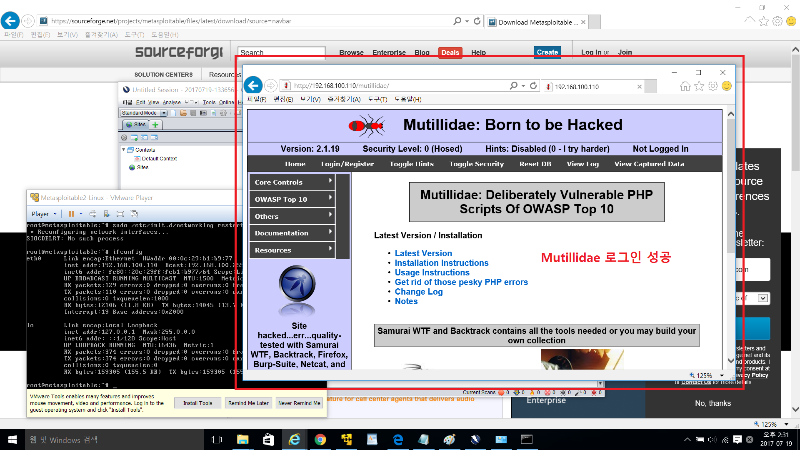Refresh the SourceForge download page

[477, 21]
